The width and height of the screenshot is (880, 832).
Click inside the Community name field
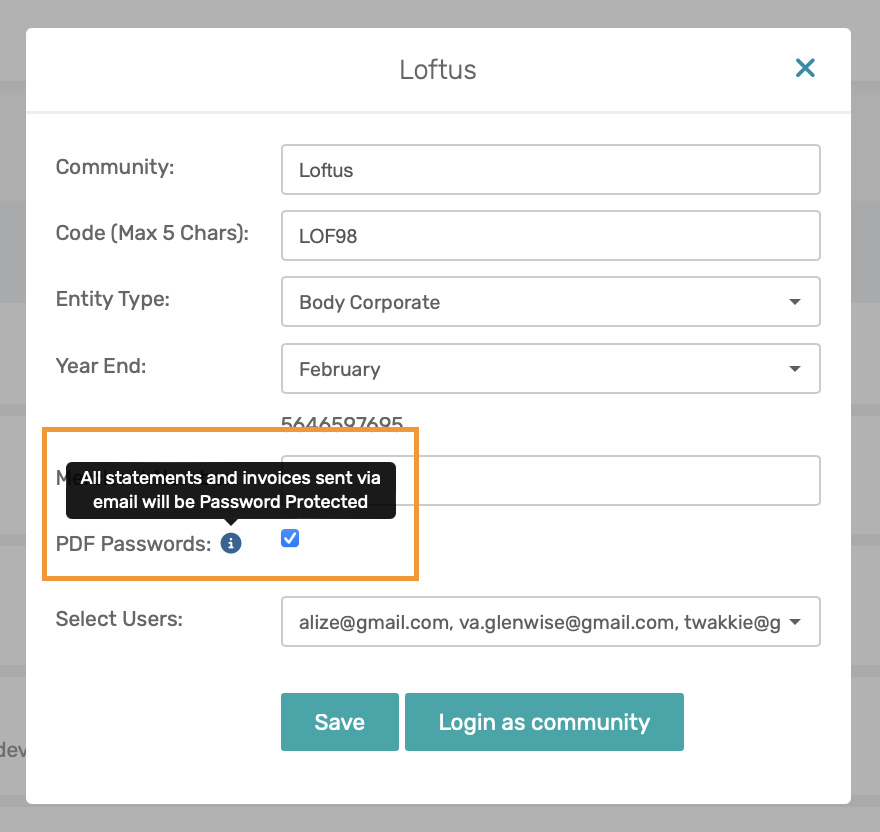[551, 169]
